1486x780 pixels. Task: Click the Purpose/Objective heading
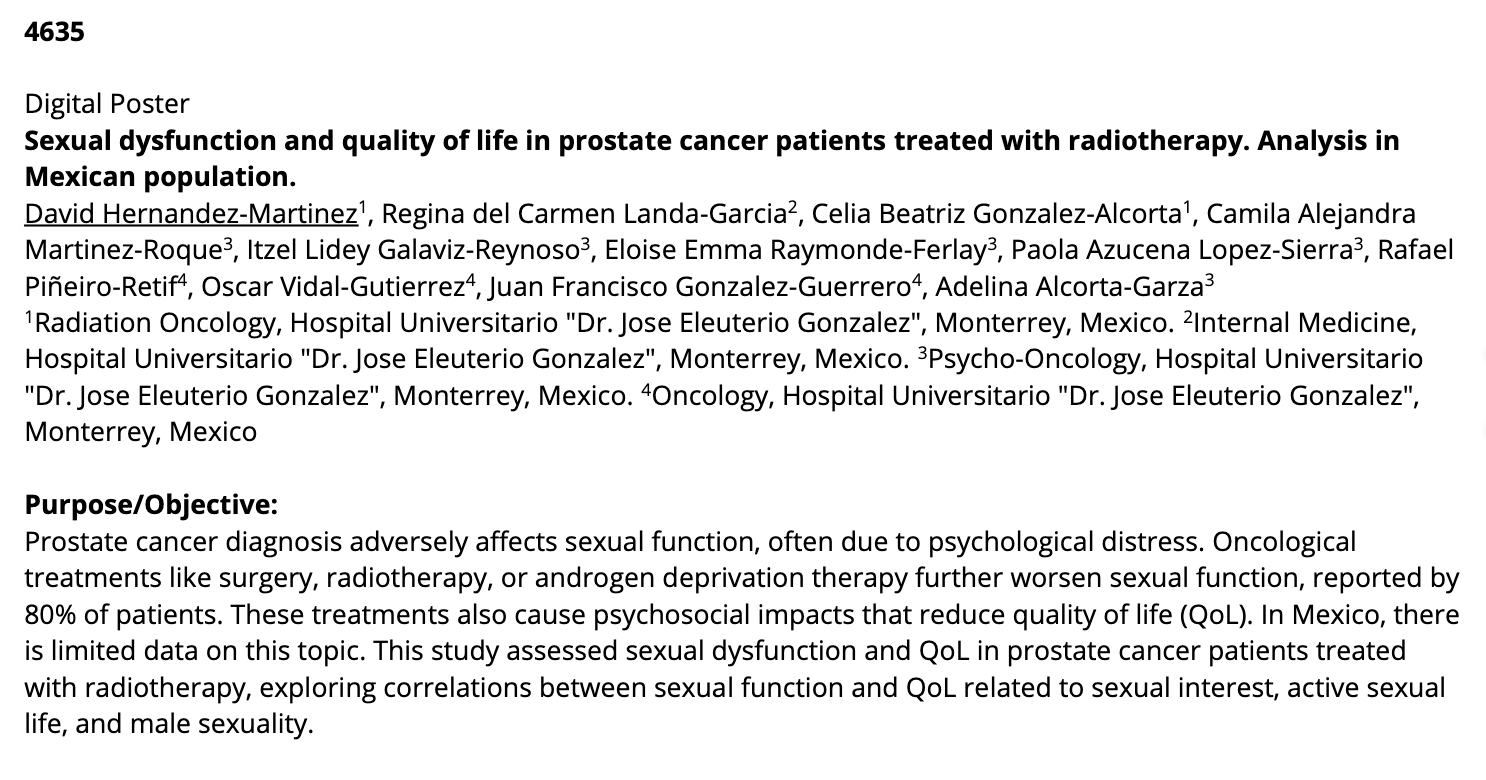(x=150, y=505)
